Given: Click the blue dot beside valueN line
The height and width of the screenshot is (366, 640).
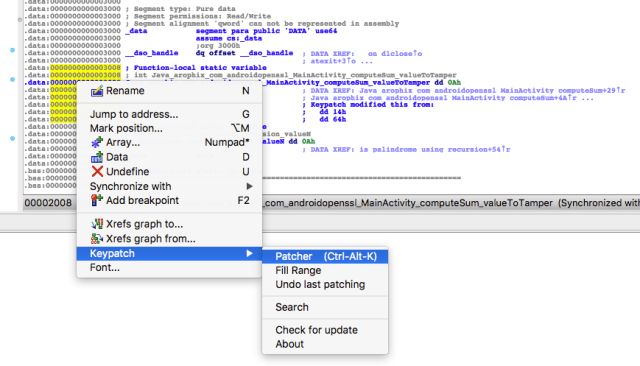Looking at the screenshot, I should [x=12, y=139].
